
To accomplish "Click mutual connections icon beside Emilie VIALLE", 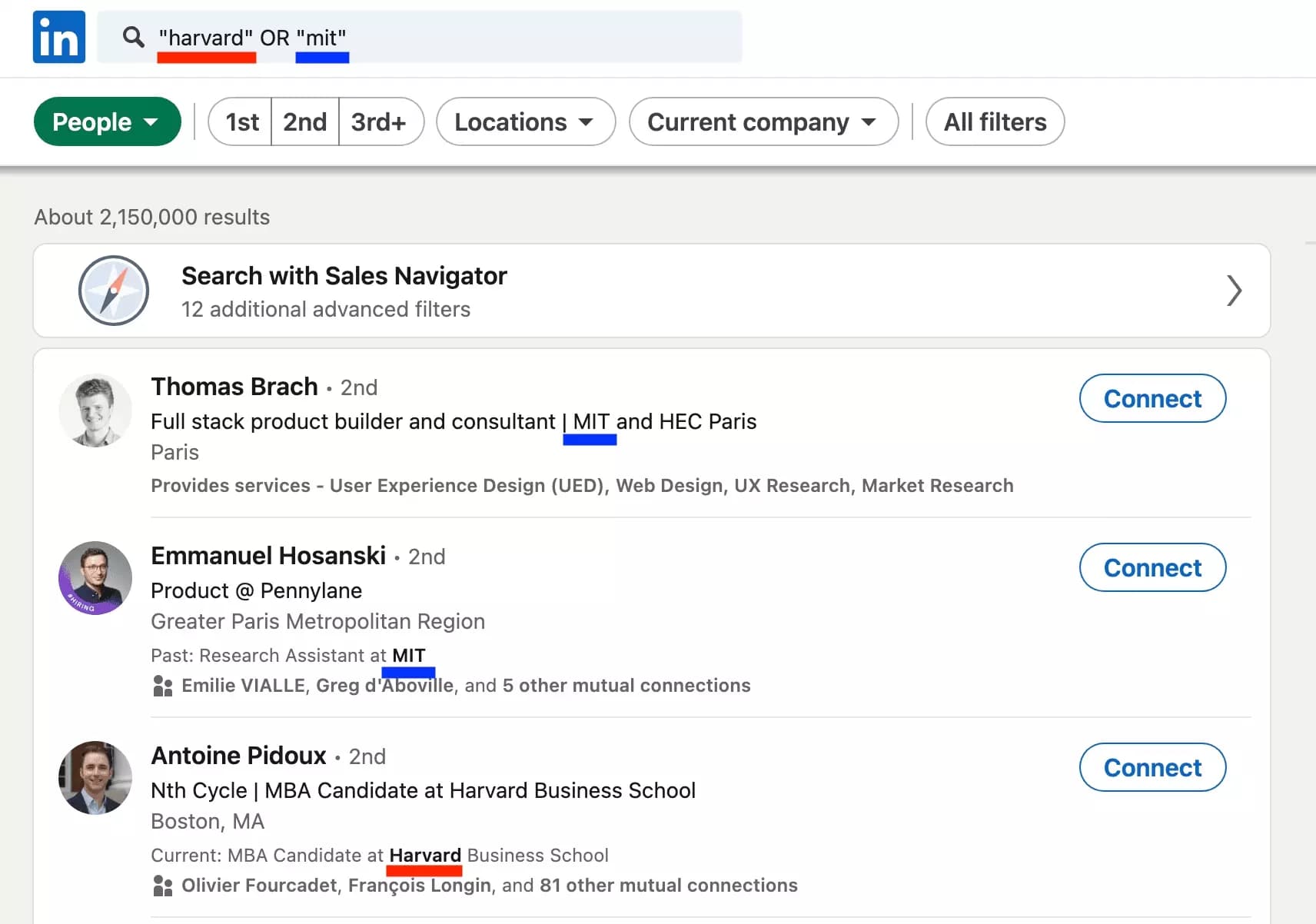I will click(x=162, y=686).
